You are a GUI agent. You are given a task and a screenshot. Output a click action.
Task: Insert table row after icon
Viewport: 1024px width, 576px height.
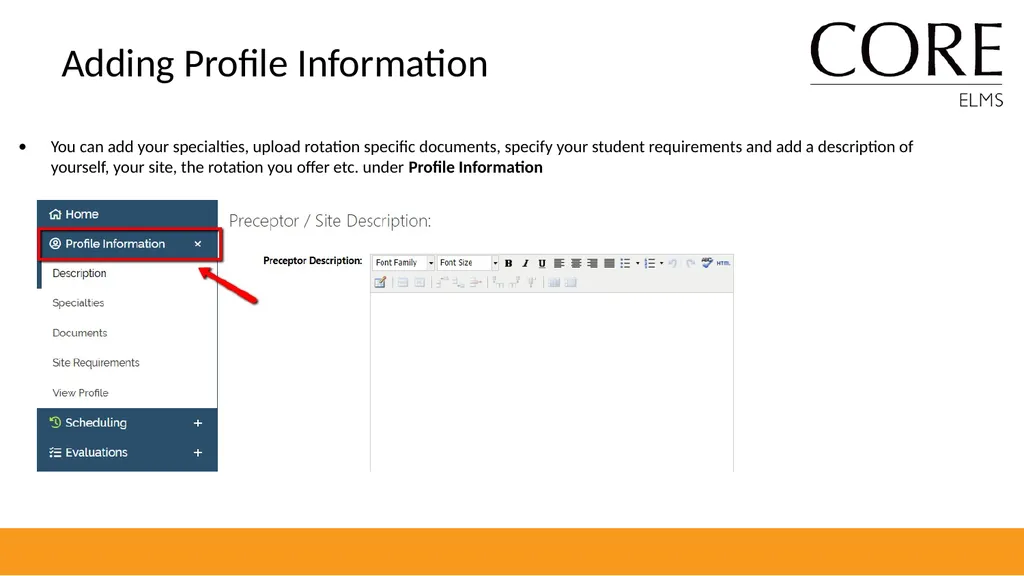coord(458,282)
